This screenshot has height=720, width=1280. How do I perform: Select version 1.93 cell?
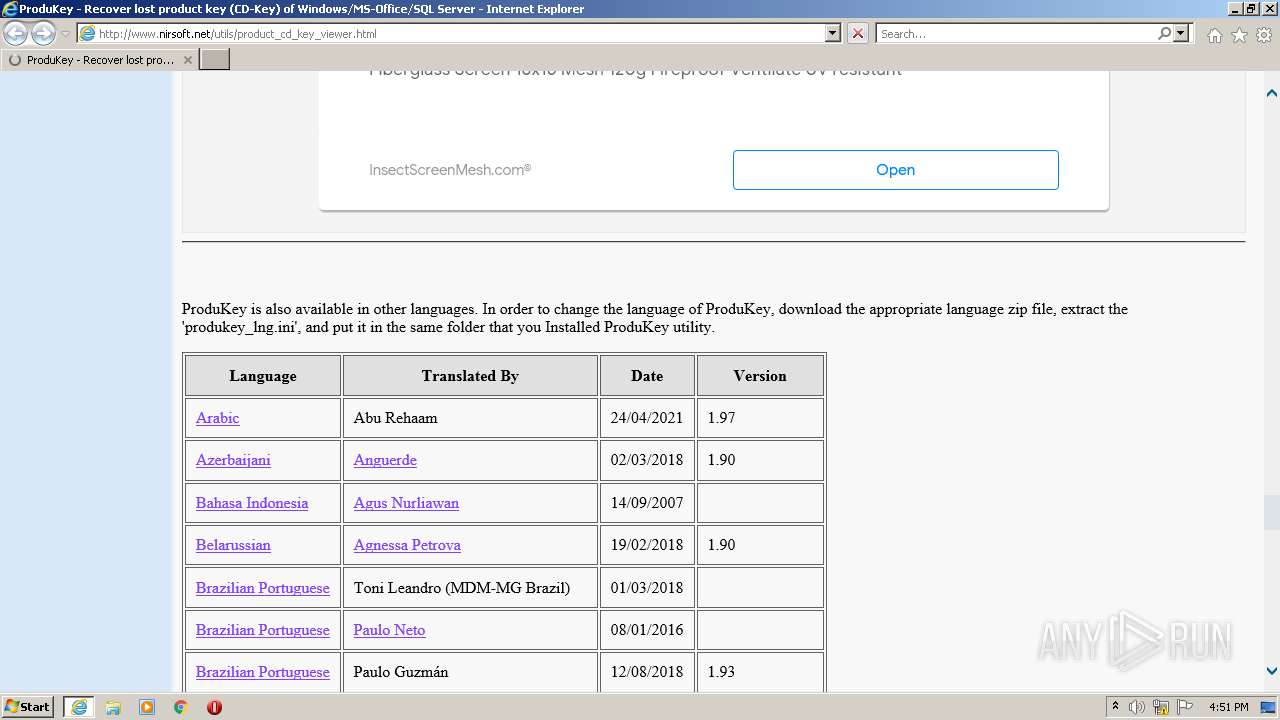760,672
